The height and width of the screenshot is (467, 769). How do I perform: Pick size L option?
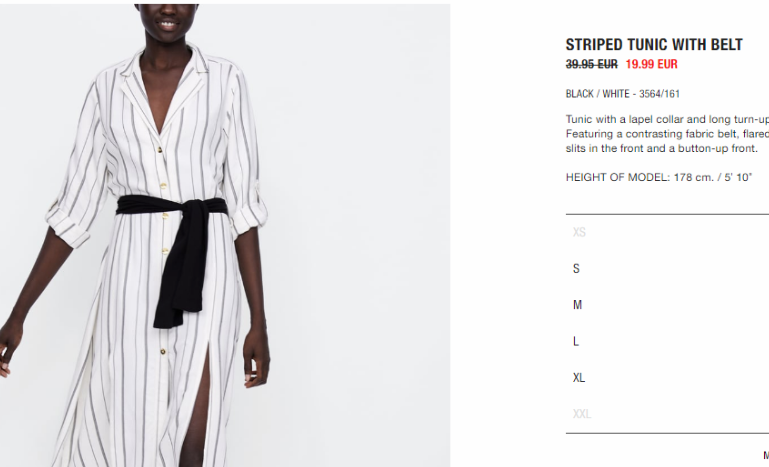coord(667,341)
